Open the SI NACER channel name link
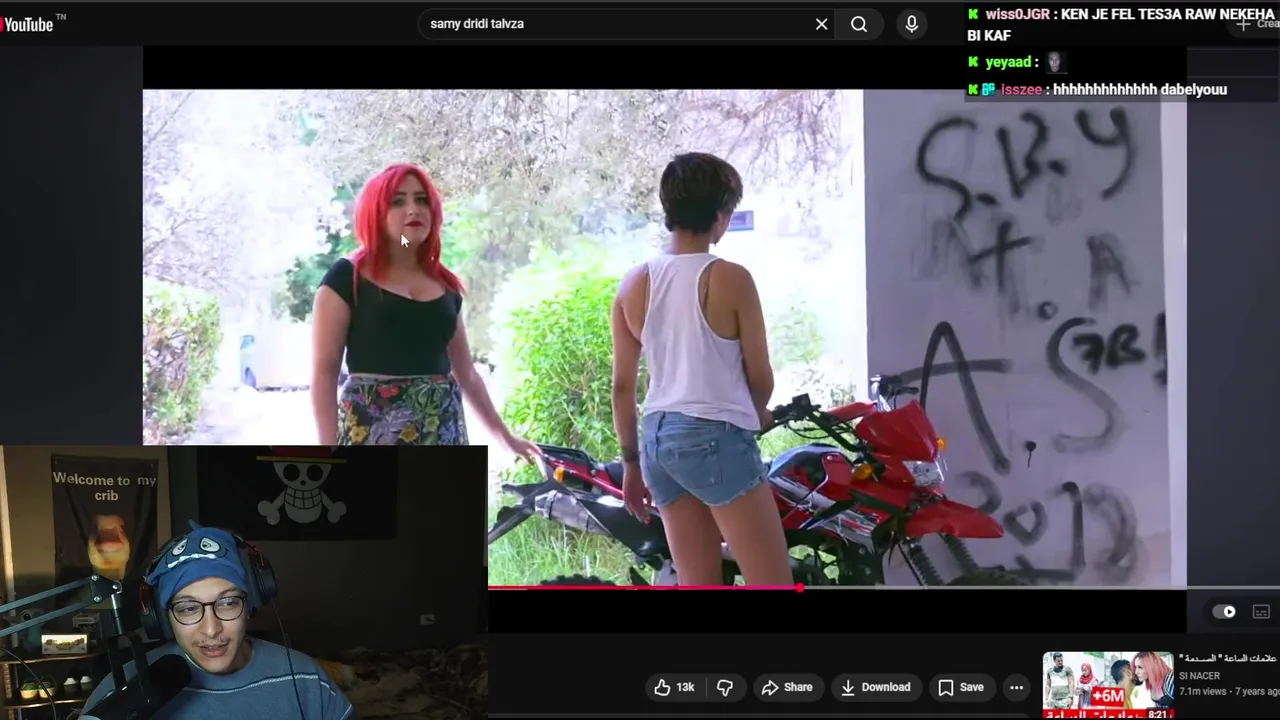 click(x=1199, y=676)
